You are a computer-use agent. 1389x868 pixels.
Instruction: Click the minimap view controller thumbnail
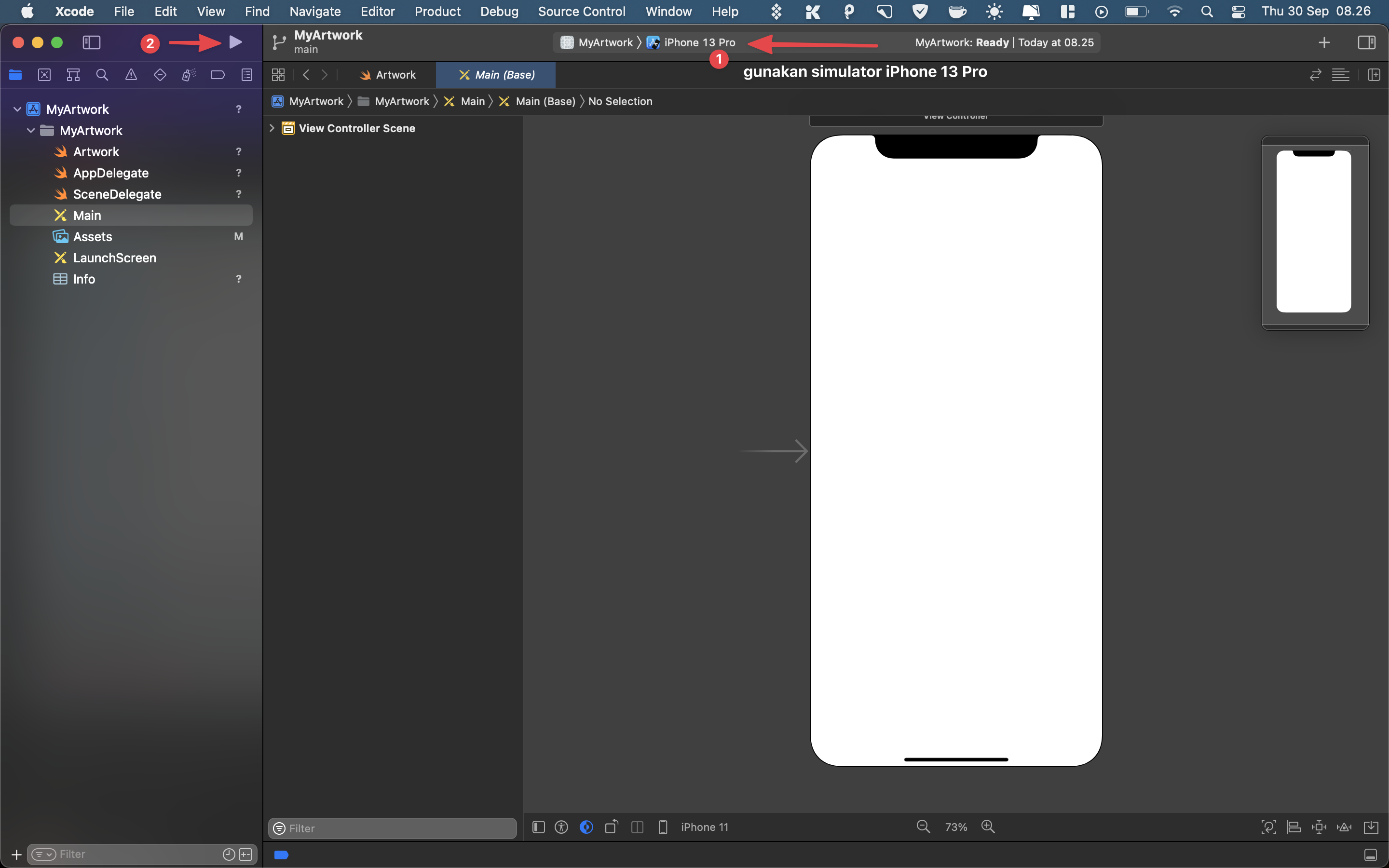[1314, 231]
